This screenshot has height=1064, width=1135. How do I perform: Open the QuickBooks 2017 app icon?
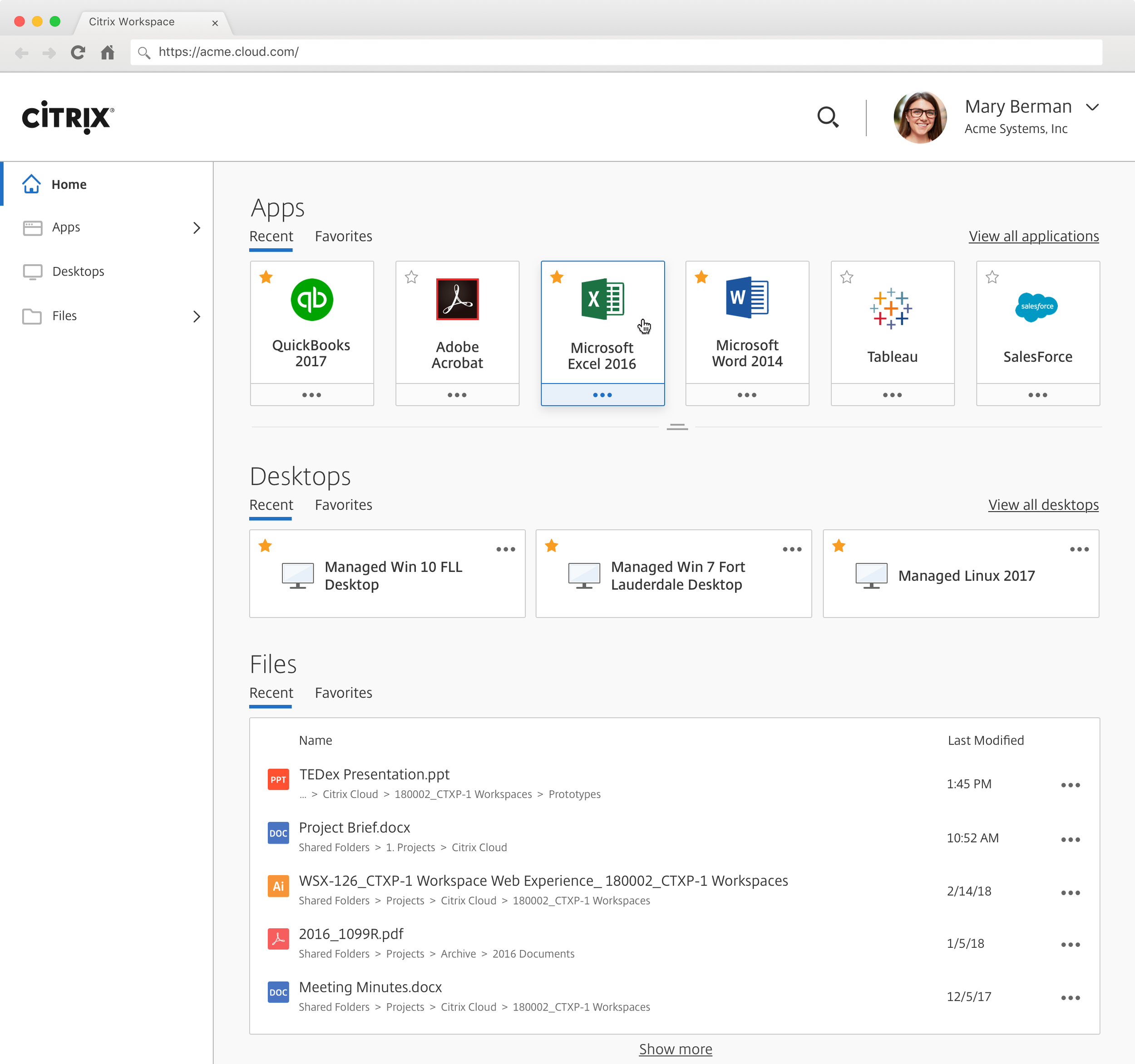click(x=312, y=299)
